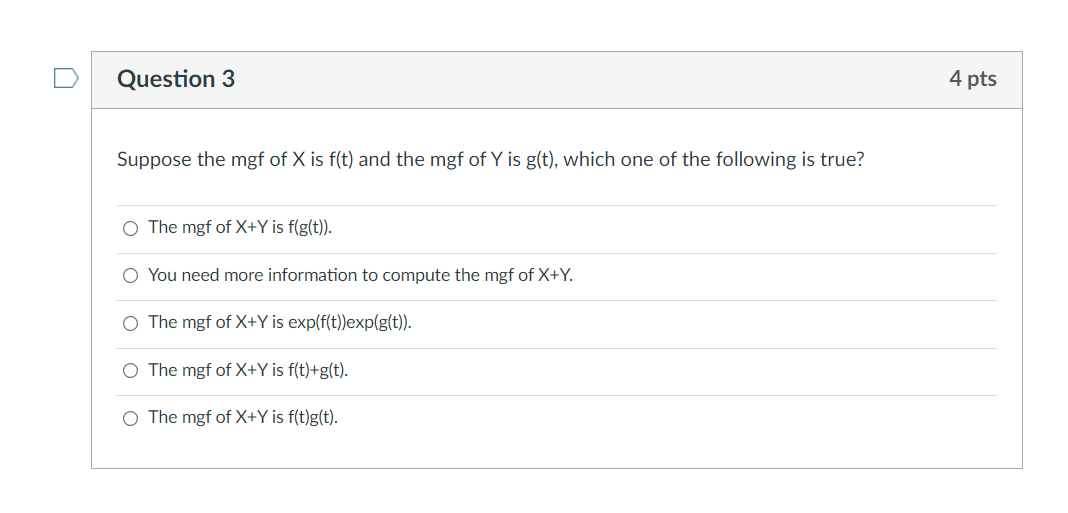Click the question prompt about mgf of X
Screen dimensions: 1068x513
[x=490, y=160]
